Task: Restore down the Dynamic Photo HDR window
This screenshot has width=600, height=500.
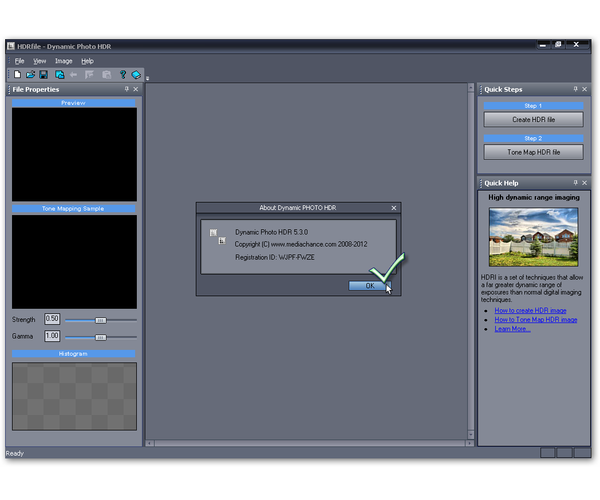Action: click(x=558, y=45)
